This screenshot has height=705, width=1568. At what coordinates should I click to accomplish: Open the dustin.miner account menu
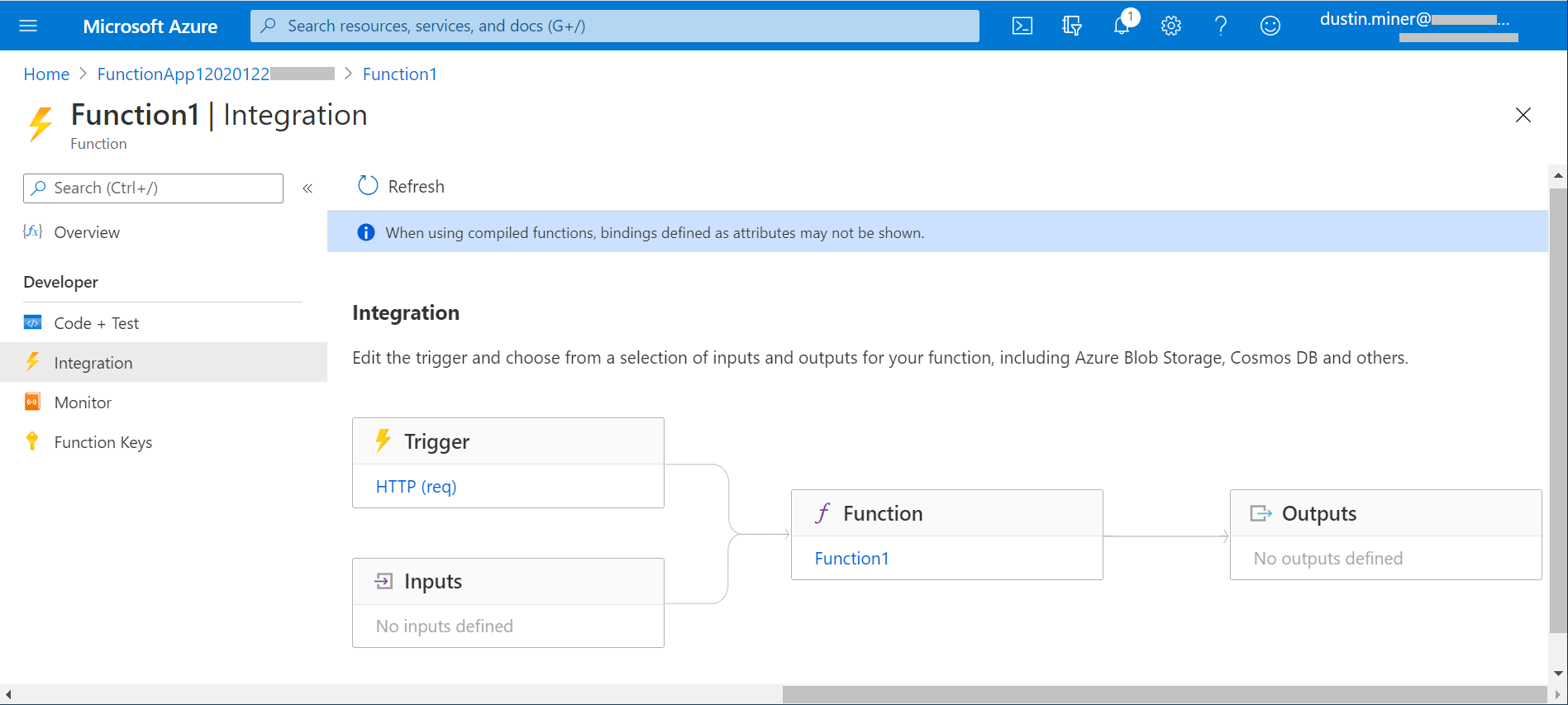(x=1419, y=26)
